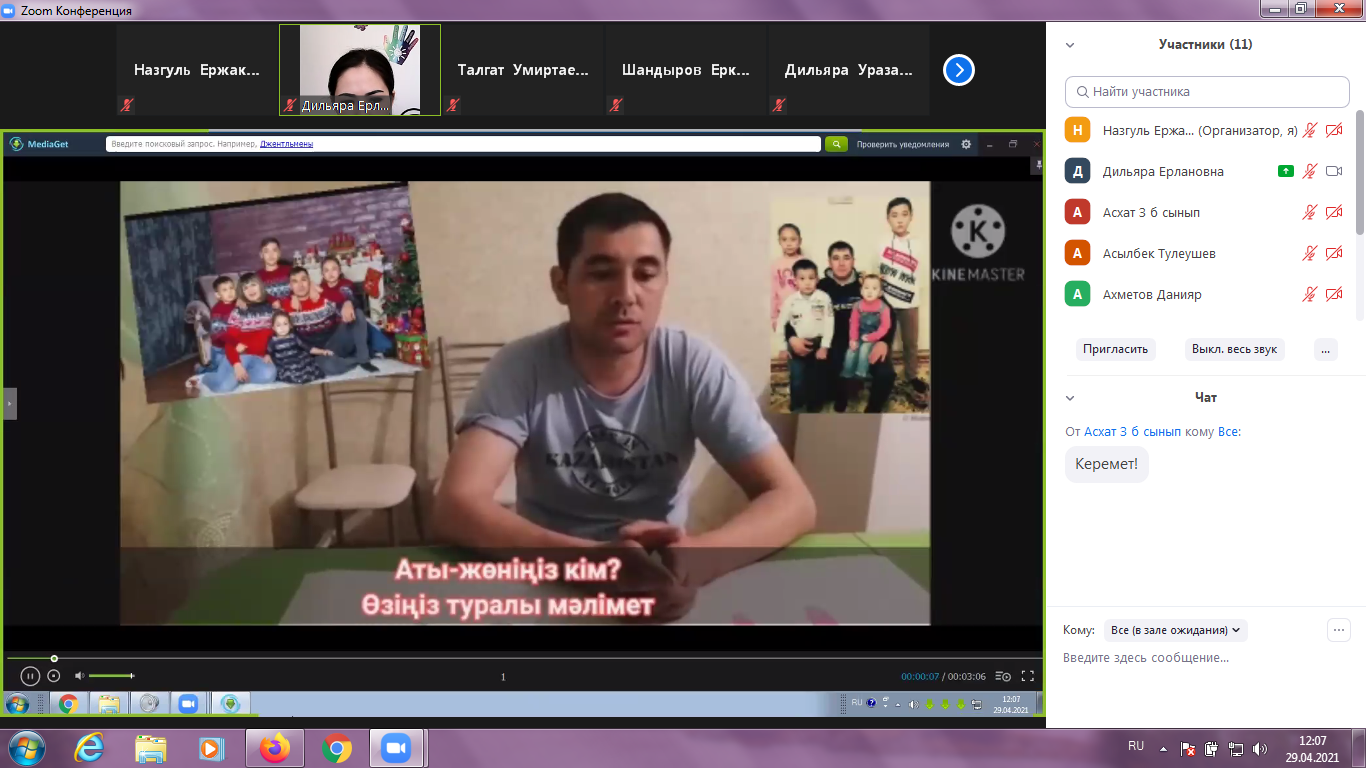Select Назгуль Ержак... gallery tile
Screen dimensions: 1366x768
point(197,70)
